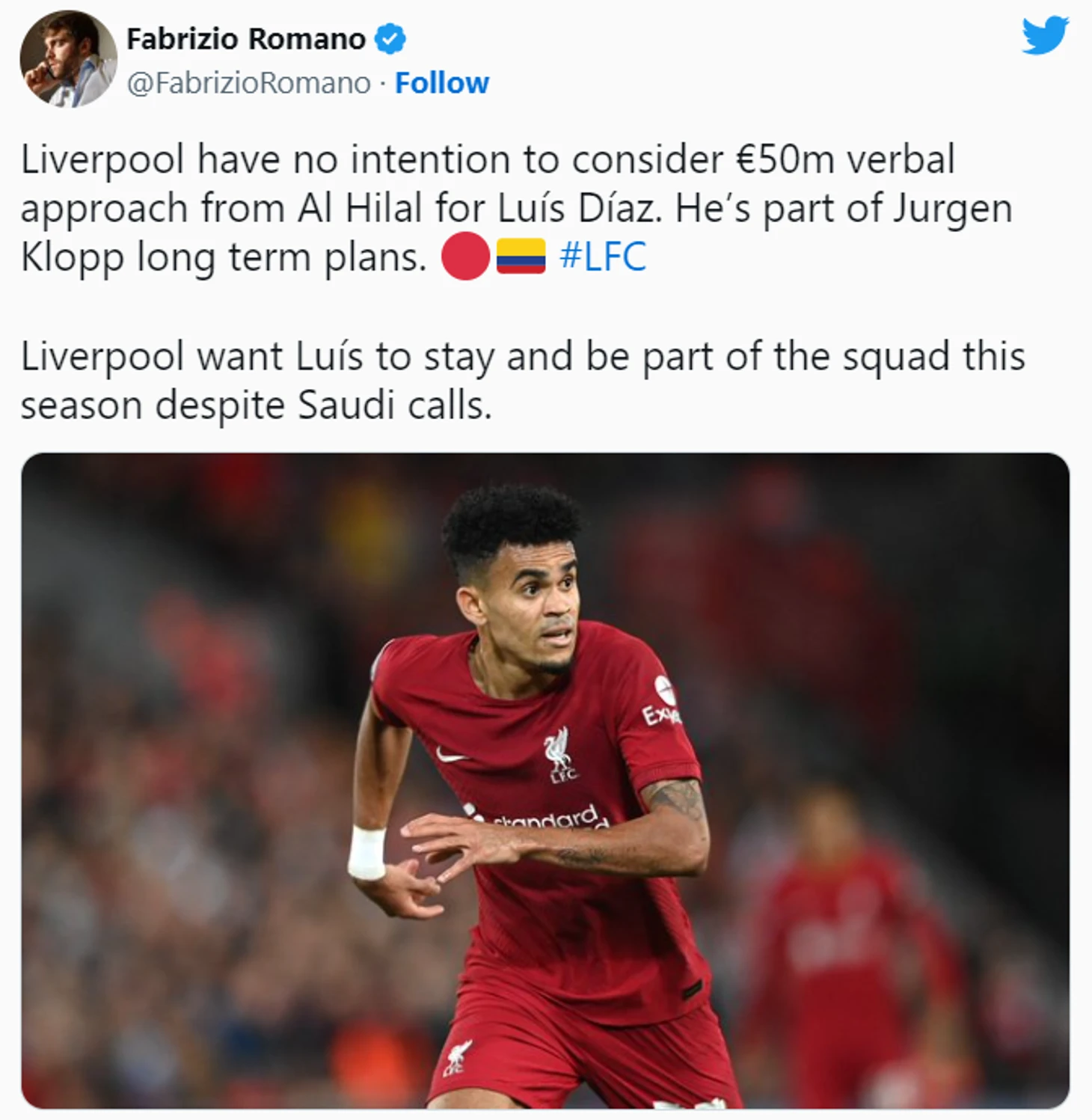The width and height of the screenshot is (1092, 1120).
Task: Open the @FabrizioRomano handle
Action: point(248,83)
